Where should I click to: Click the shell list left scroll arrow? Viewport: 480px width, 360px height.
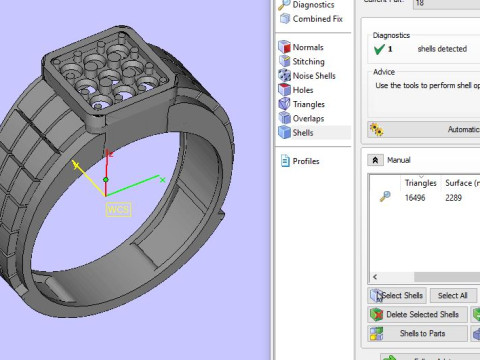pos(375,277)
